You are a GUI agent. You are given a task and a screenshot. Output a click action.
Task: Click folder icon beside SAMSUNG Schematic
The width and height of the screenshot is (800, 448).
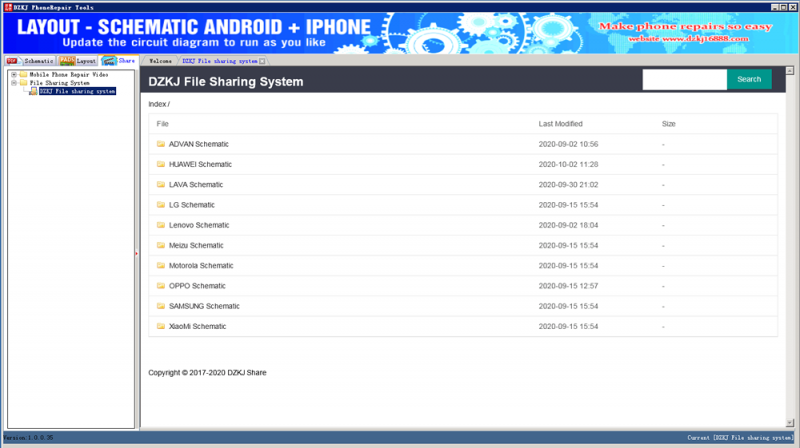[161, 306]
